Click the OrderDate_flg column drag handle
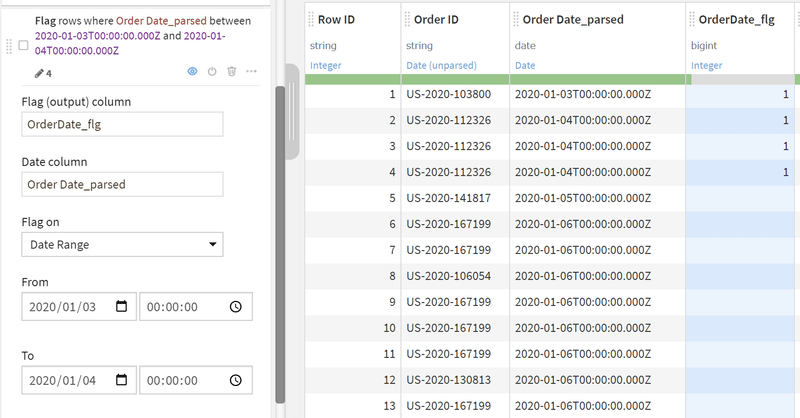The width and height of the screenshot is (800, 418). pos(692,19)
